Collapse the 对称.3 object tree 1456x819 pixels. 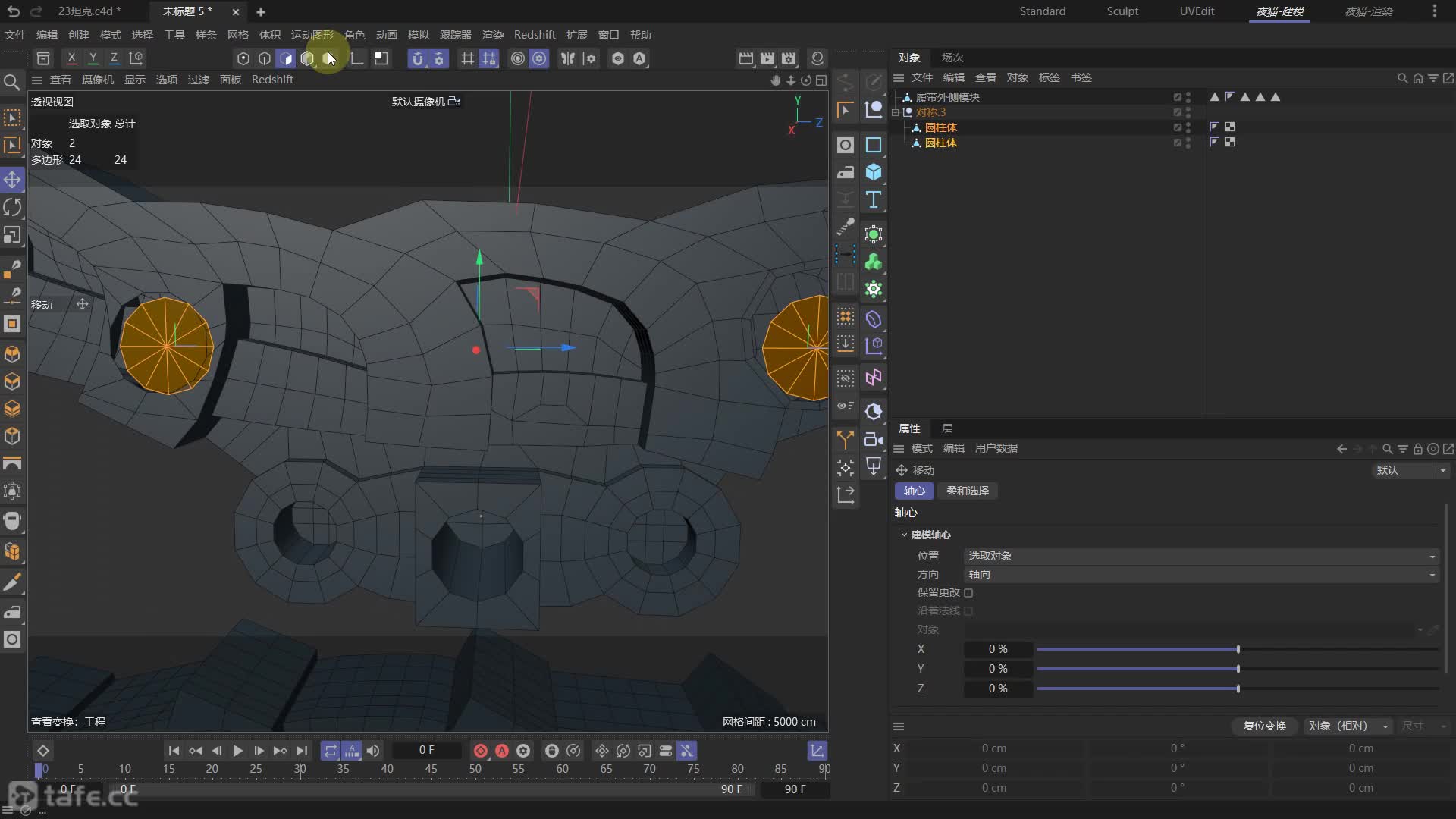[x=896, y=112]
